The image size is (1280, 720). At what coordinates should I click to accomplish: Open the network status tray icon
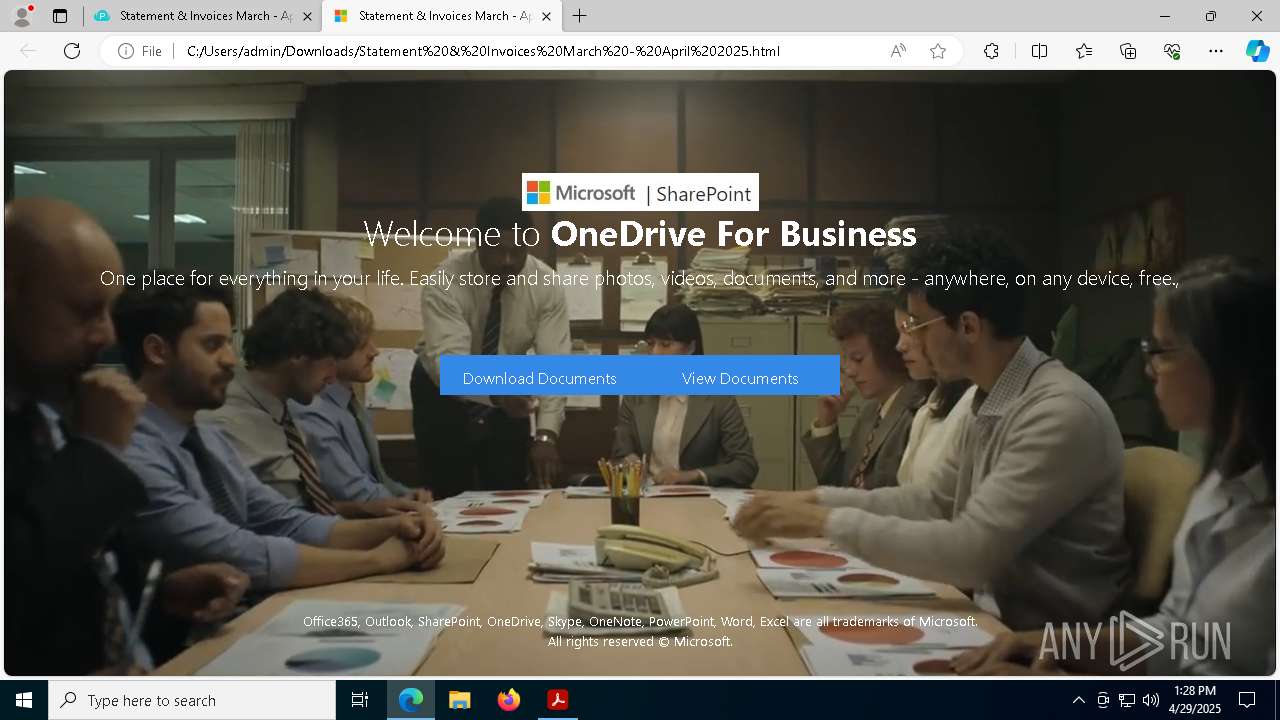[1127, 700]
